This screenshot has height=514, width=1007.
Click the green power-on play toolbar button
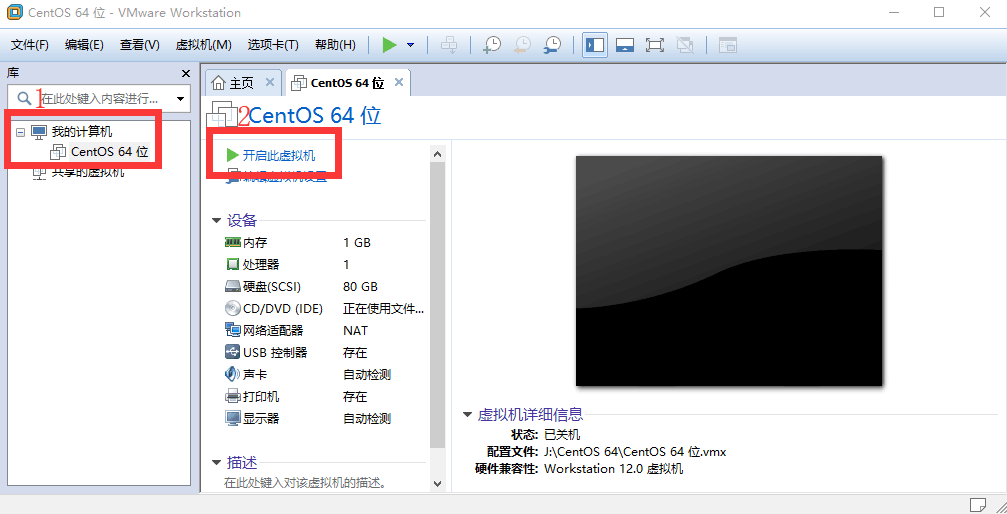(x=389, y=45)
